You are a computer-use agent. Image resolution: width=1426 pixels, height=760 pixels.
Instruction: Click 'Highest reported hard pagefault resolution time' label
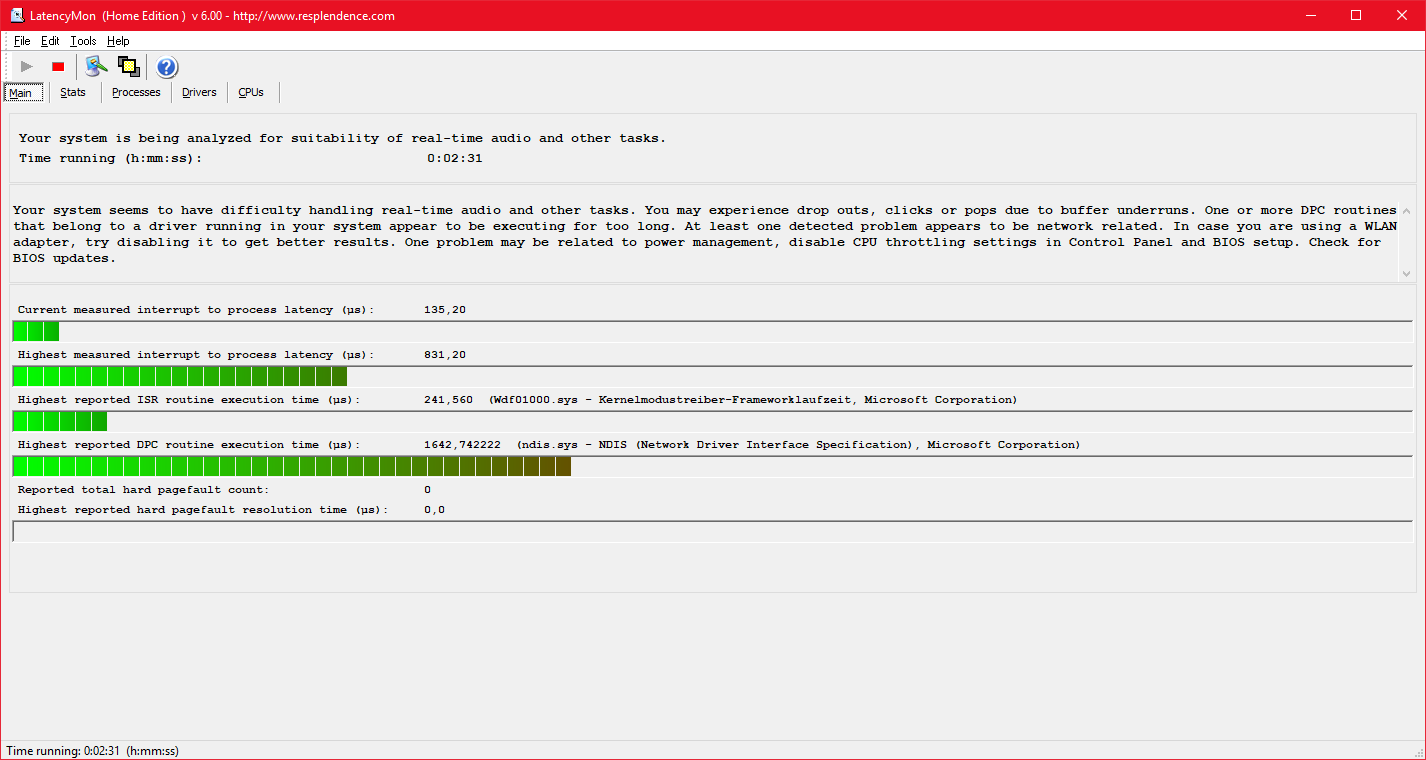coord(203,510)
